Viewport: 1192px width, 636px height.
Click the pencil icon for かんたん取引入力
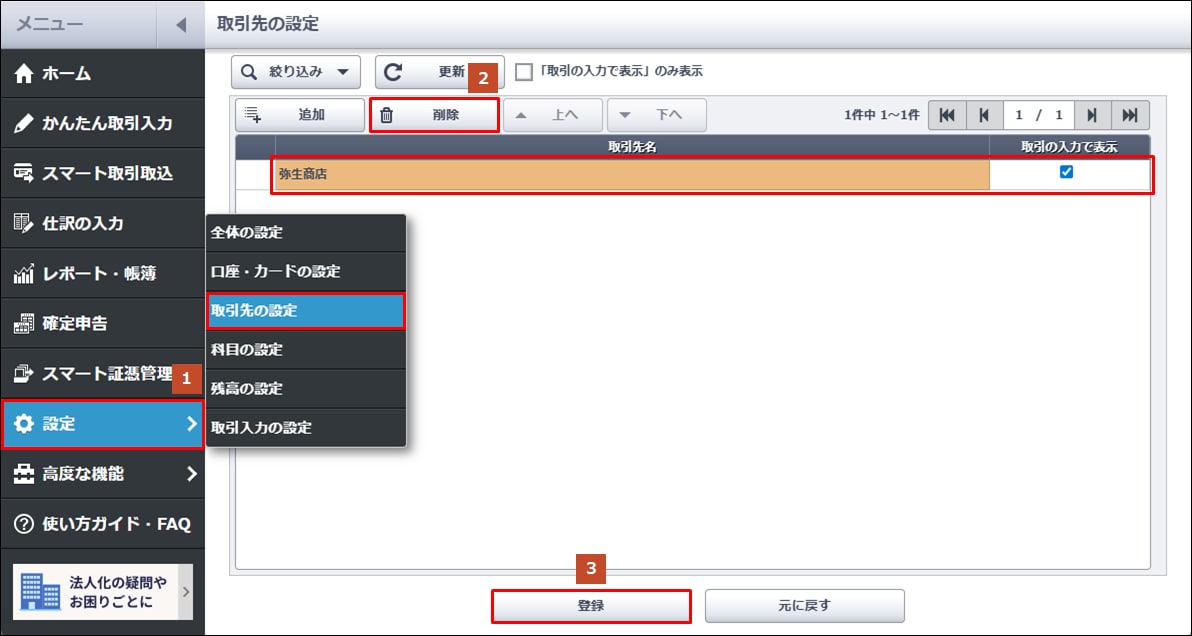[x=24, y=124]
